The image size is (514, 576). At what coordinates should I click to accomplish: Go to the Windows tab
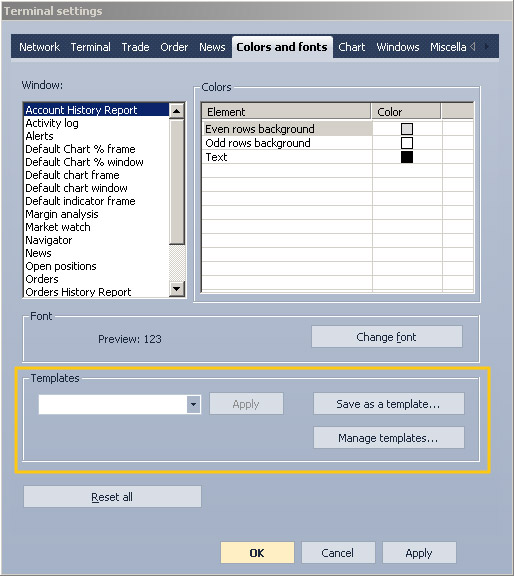tap(398, 47)
